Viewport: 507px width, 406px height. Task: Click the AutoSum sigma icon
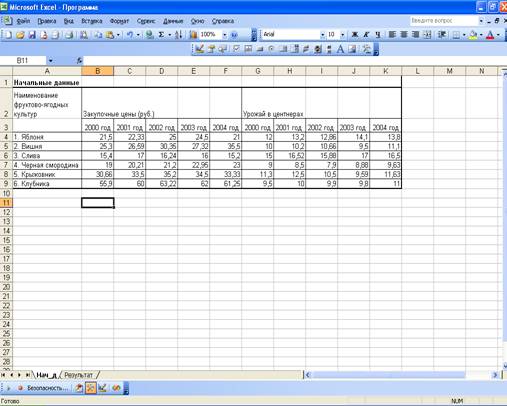point(161,34)
